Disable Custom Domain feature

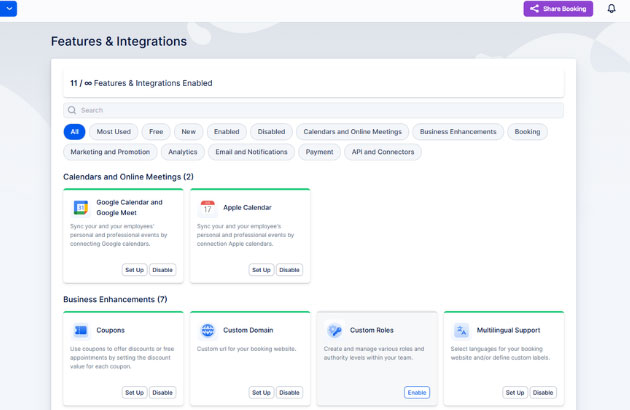pyautogui.click(x=289, y=392)
